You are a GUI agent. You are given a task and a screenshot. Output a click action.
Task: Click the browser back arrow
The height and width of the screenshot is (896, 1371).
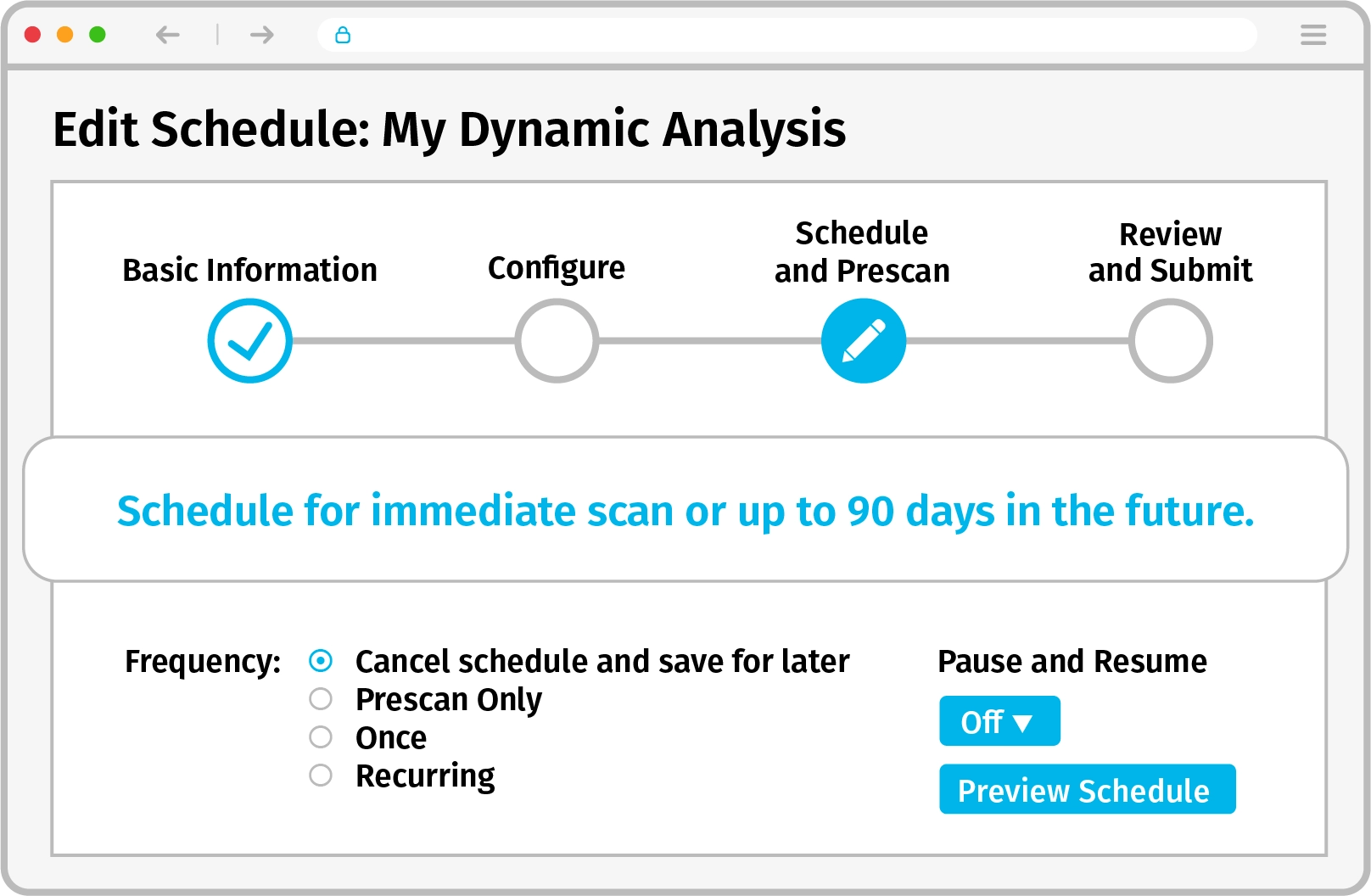tap(168, 36)
